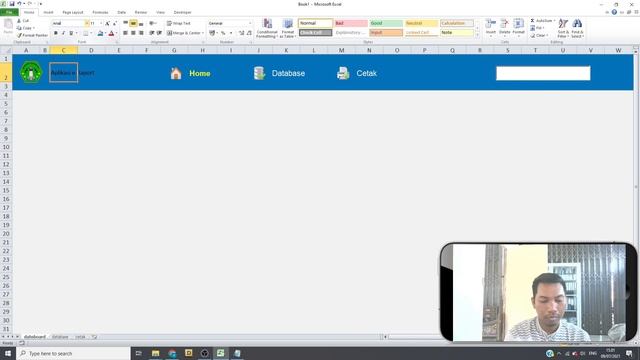
Task: Click the Cut scissors icon
Action: point(19,20)
